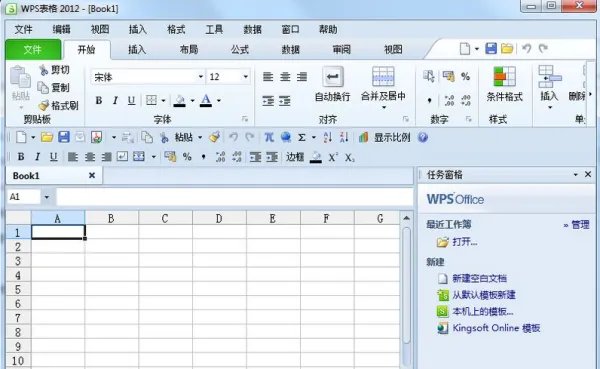The height and width of the screenshot is (369, 600).
Task: Click the AutoSum Σ icon in the toolbar
Action: click(302, 137)
